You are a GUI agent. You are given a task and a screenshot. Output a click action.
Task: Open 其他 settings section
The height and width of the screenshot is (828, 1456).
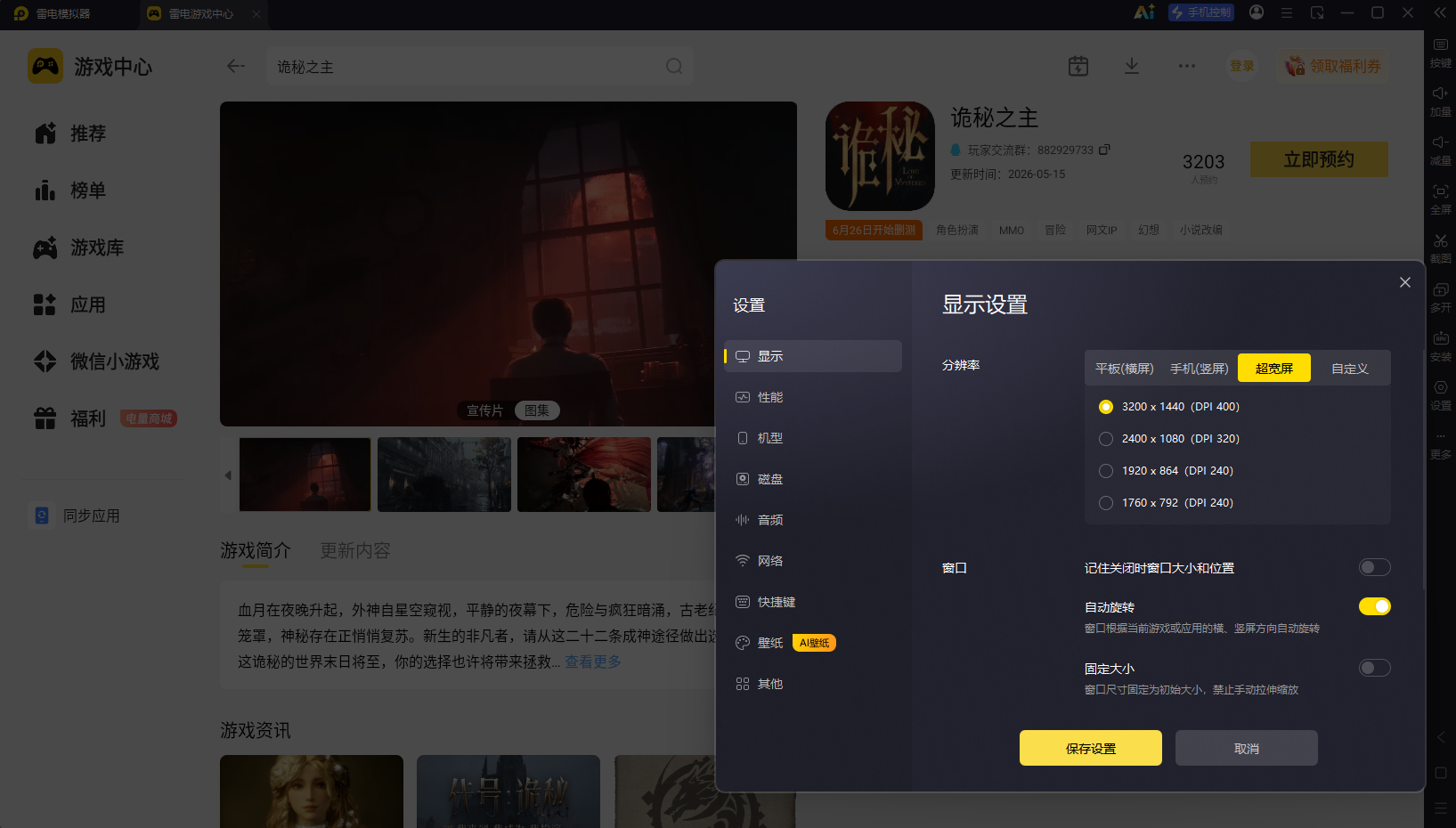coord(813,684)
